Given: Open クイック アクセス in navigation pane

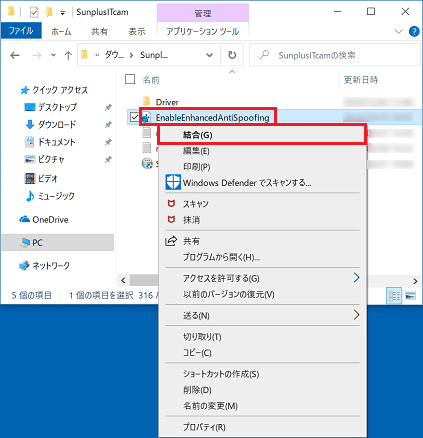Looking at the screenshot, I should pyautogui.click(x=54, y=90).
